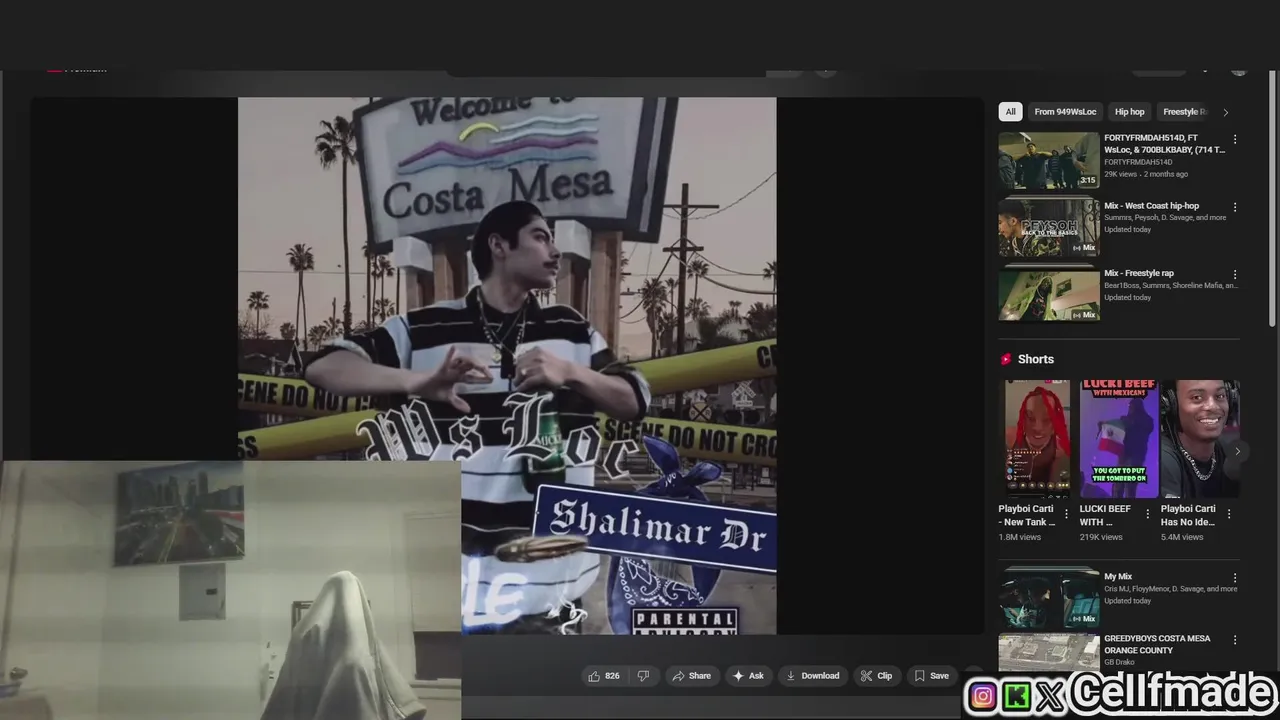This screenshot has height=720, width=1280.
Task: Click 5.4M views text
Action: pyautogui.click(x=1182, y=537)
